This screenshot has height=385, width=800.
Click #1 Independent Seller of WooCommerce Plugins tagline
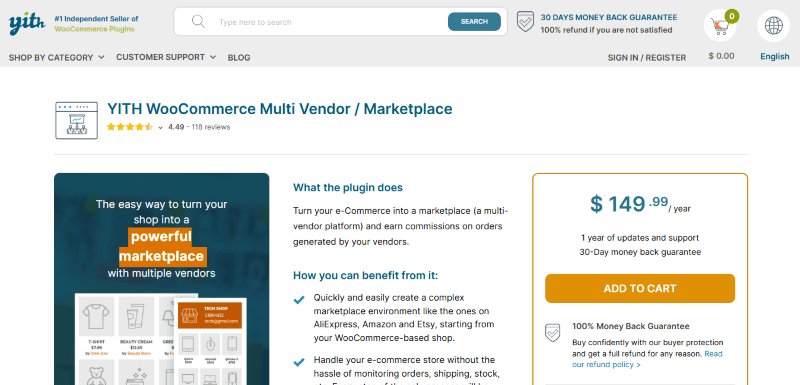pos(96,23)
